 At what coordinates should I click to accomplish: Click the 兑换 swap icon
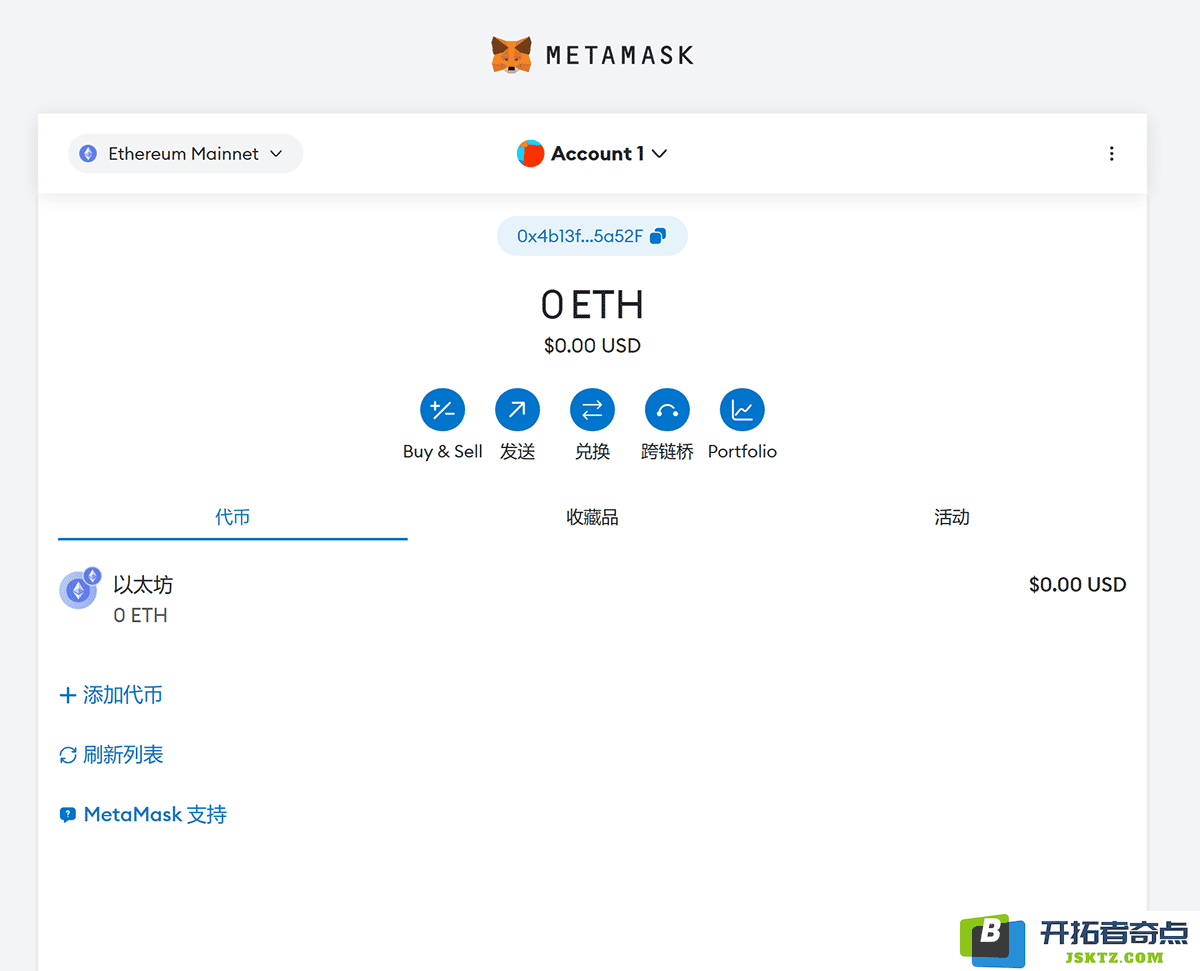click(592, 410)
